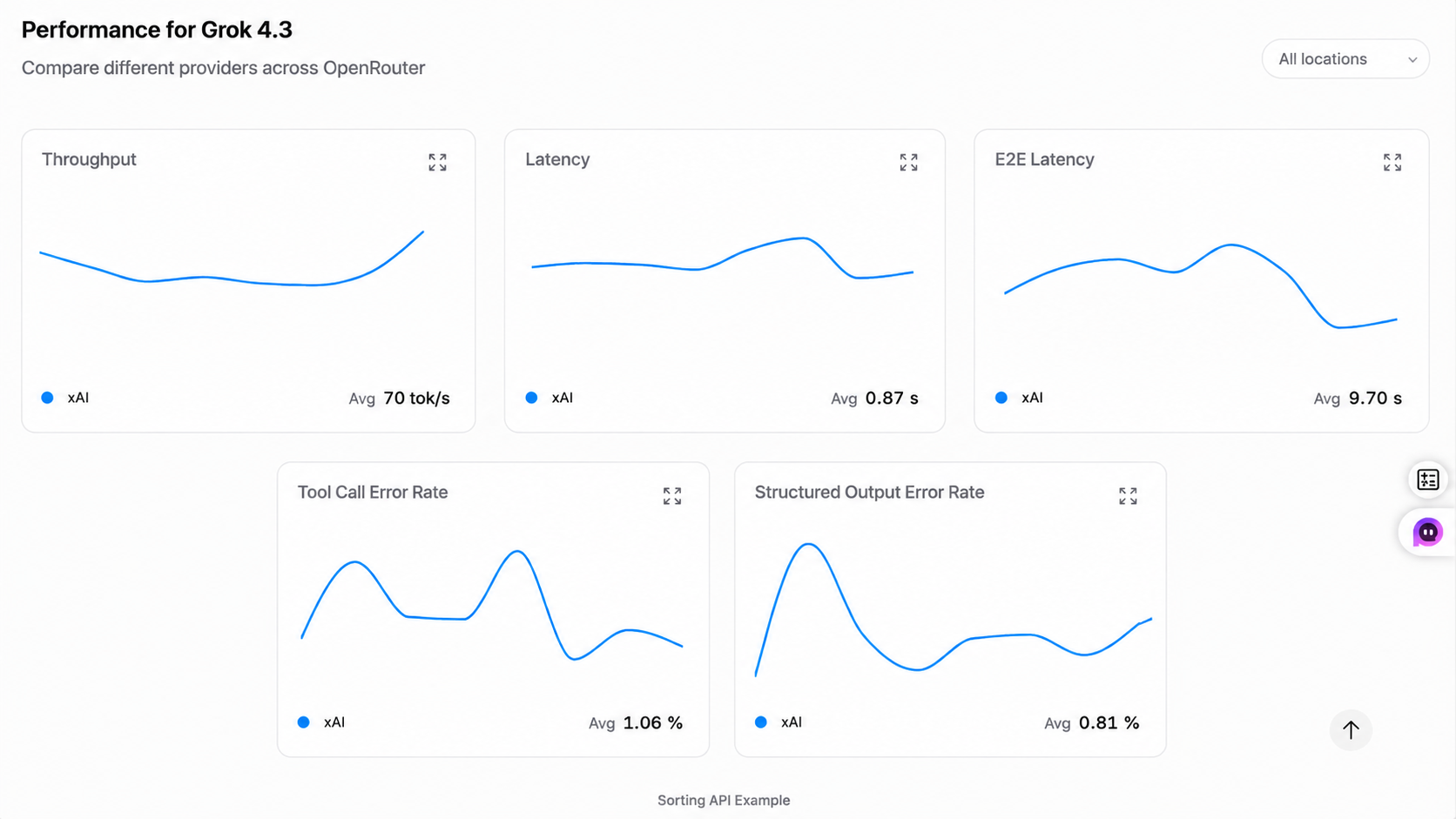Viewport: 1456px width, 819px height.
Task: Toggle the xAI legend dot in Latency card
Action: click(531, 398)
